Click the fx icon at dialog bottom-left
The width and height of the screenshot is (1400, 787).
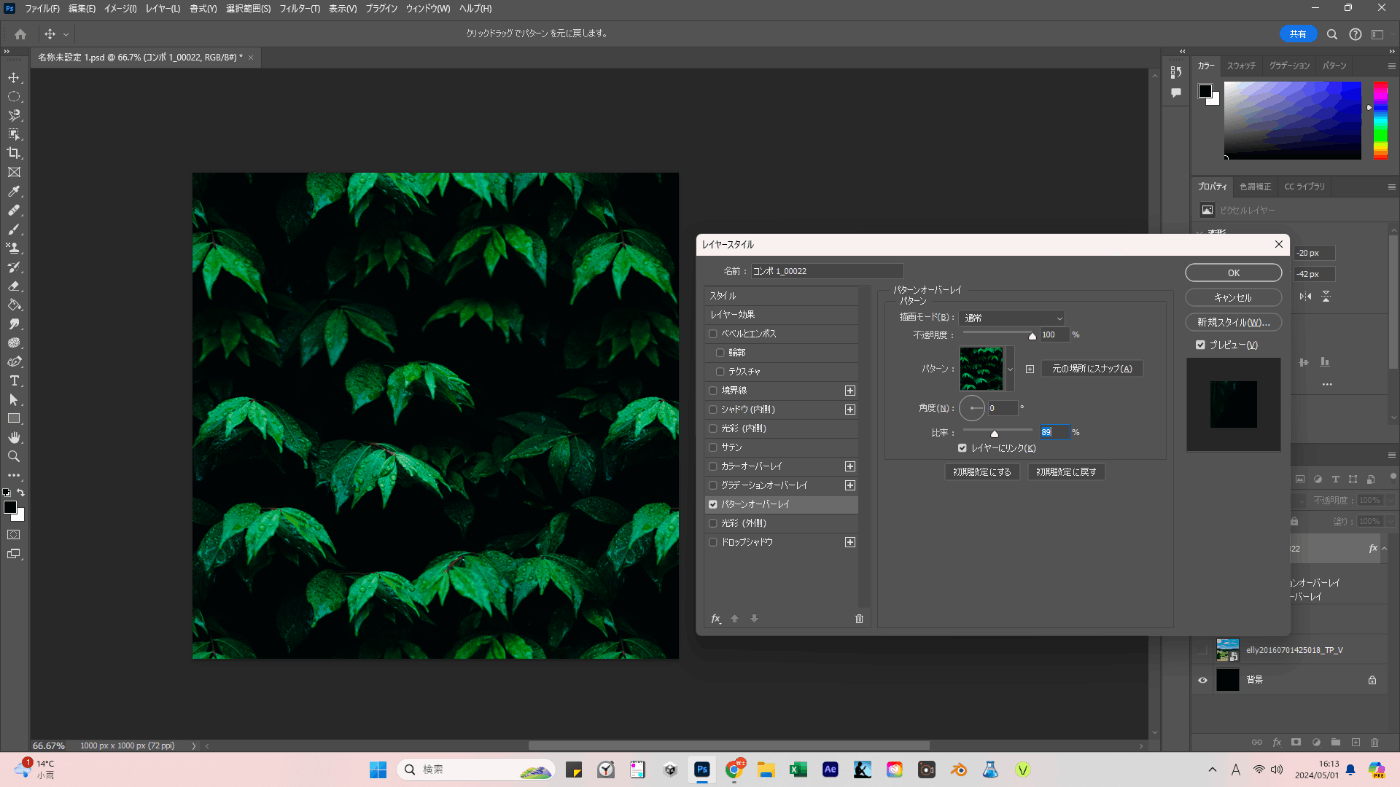point(716,619)
